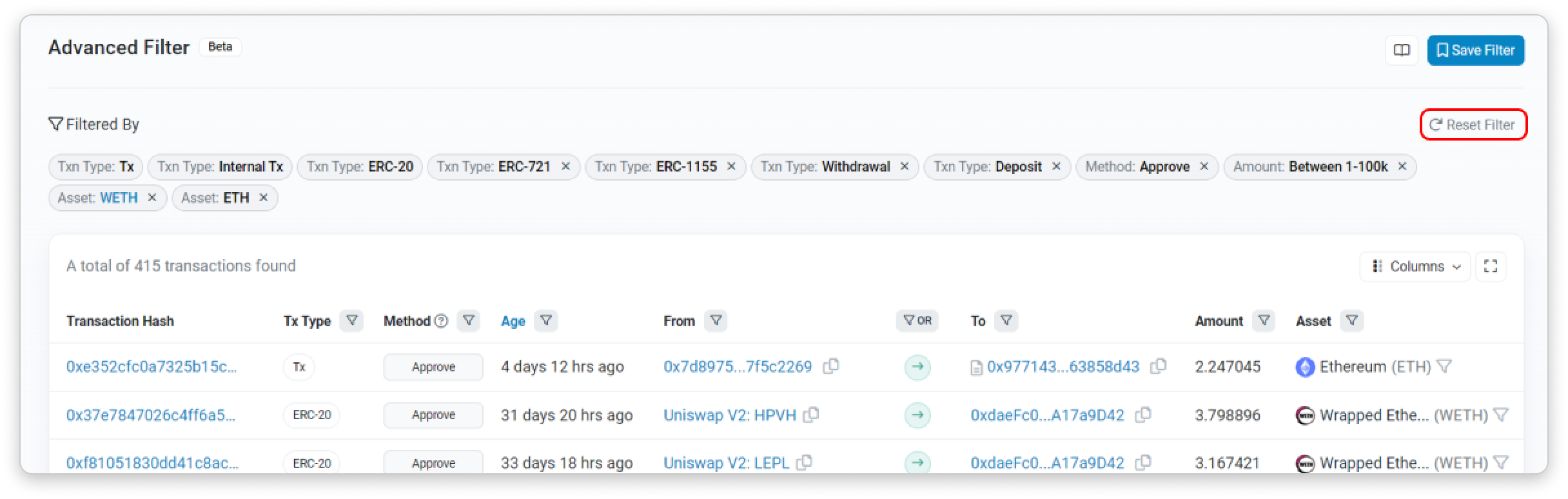The height and width of the screenshot is (499, 1568).
Task: Copy the Uniswap V2: HPVH address
Action: 811,415
